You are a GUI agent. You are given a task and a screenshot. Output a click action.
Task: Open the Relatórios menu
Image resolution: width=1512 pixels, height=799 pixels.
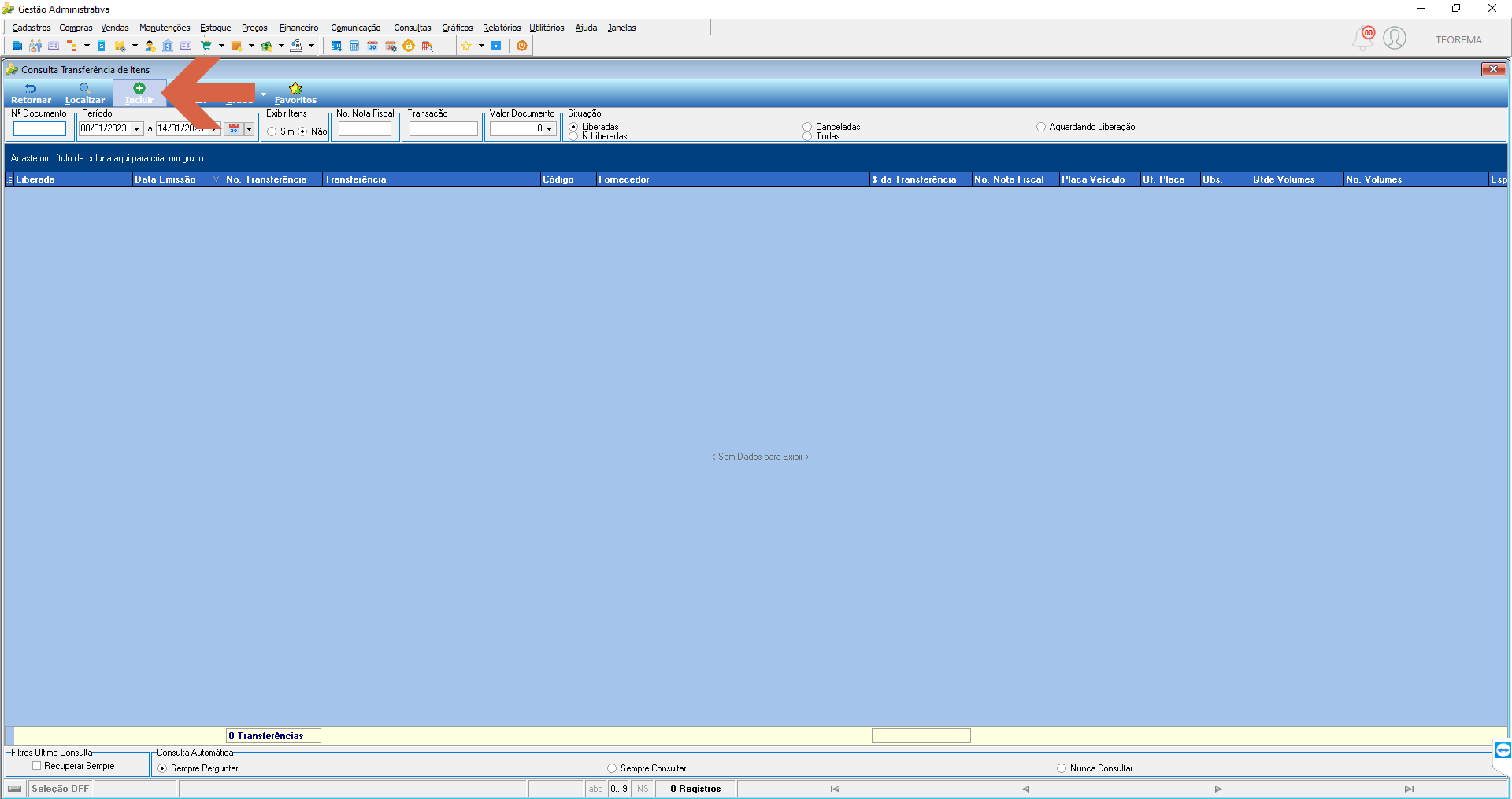(502, 28)
